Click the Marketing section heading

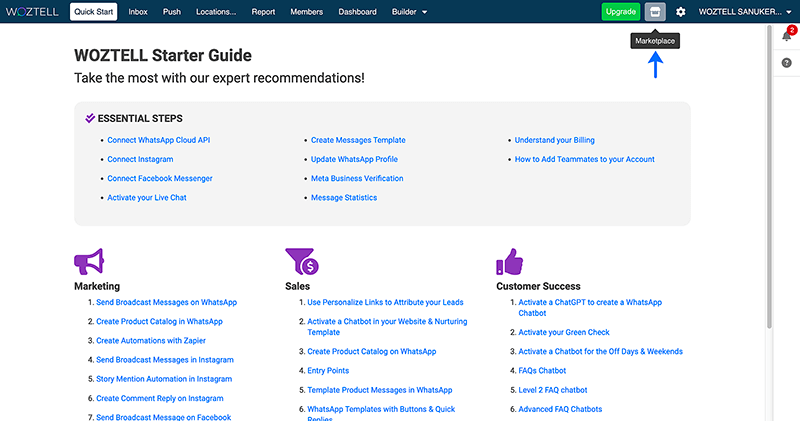(97, 286)
